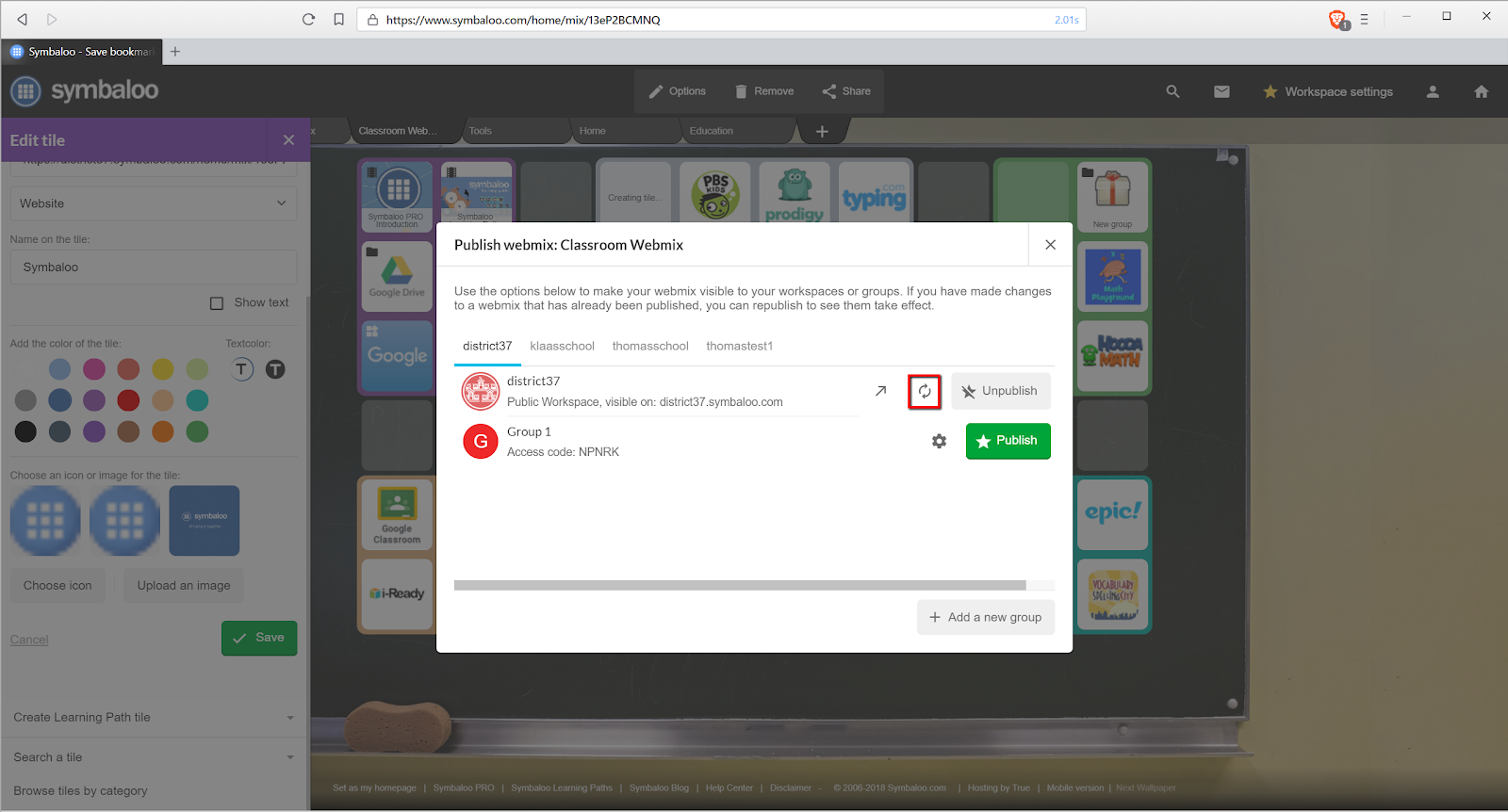1508x812 pixels.
Task: Open the Hooda Math tile
Action: pos(1112,356)
